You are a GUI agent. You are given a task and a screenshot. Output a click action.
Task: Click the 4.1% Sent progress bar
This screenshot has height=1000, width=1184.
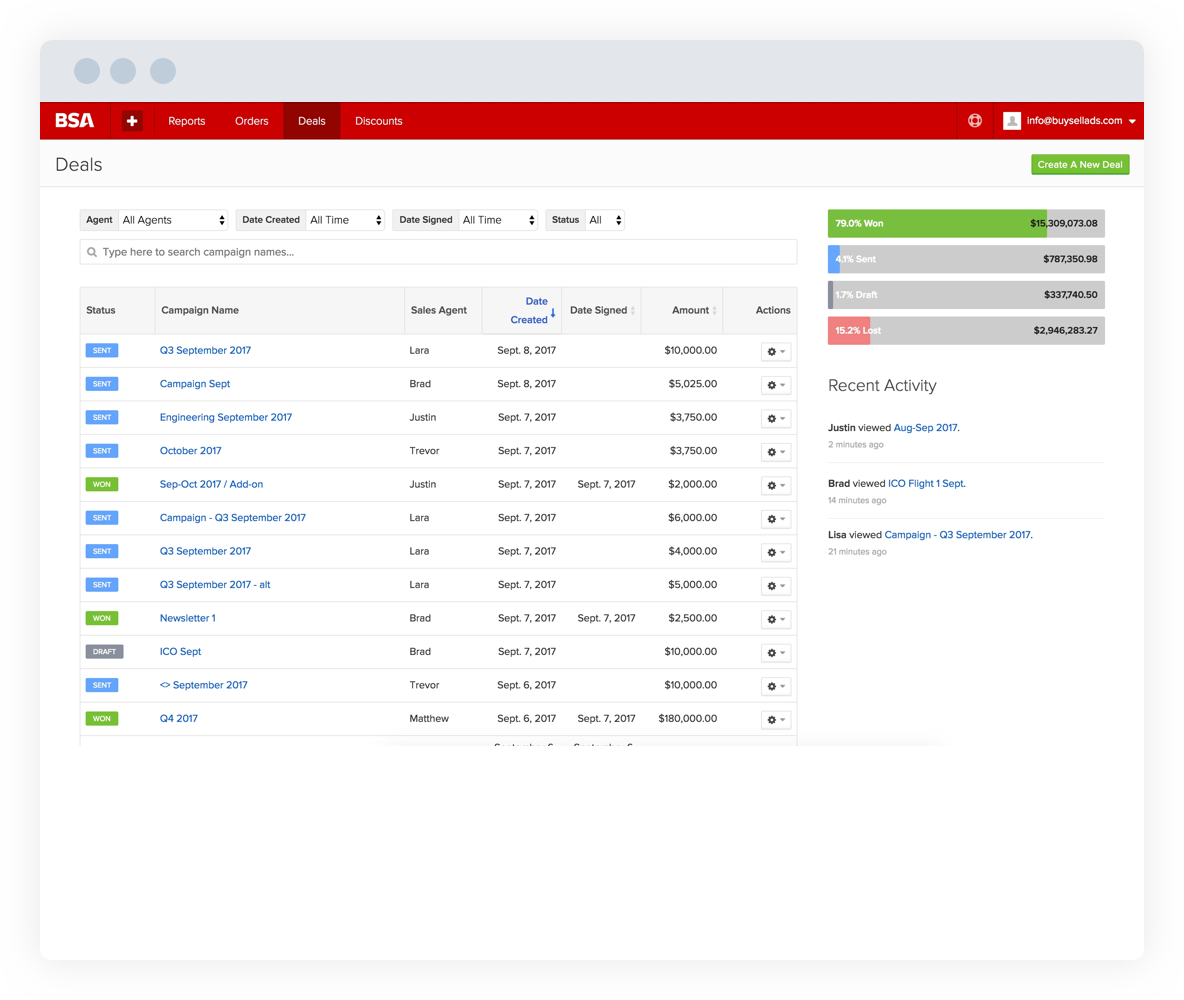pyautogui.click(x=966, y=259)
